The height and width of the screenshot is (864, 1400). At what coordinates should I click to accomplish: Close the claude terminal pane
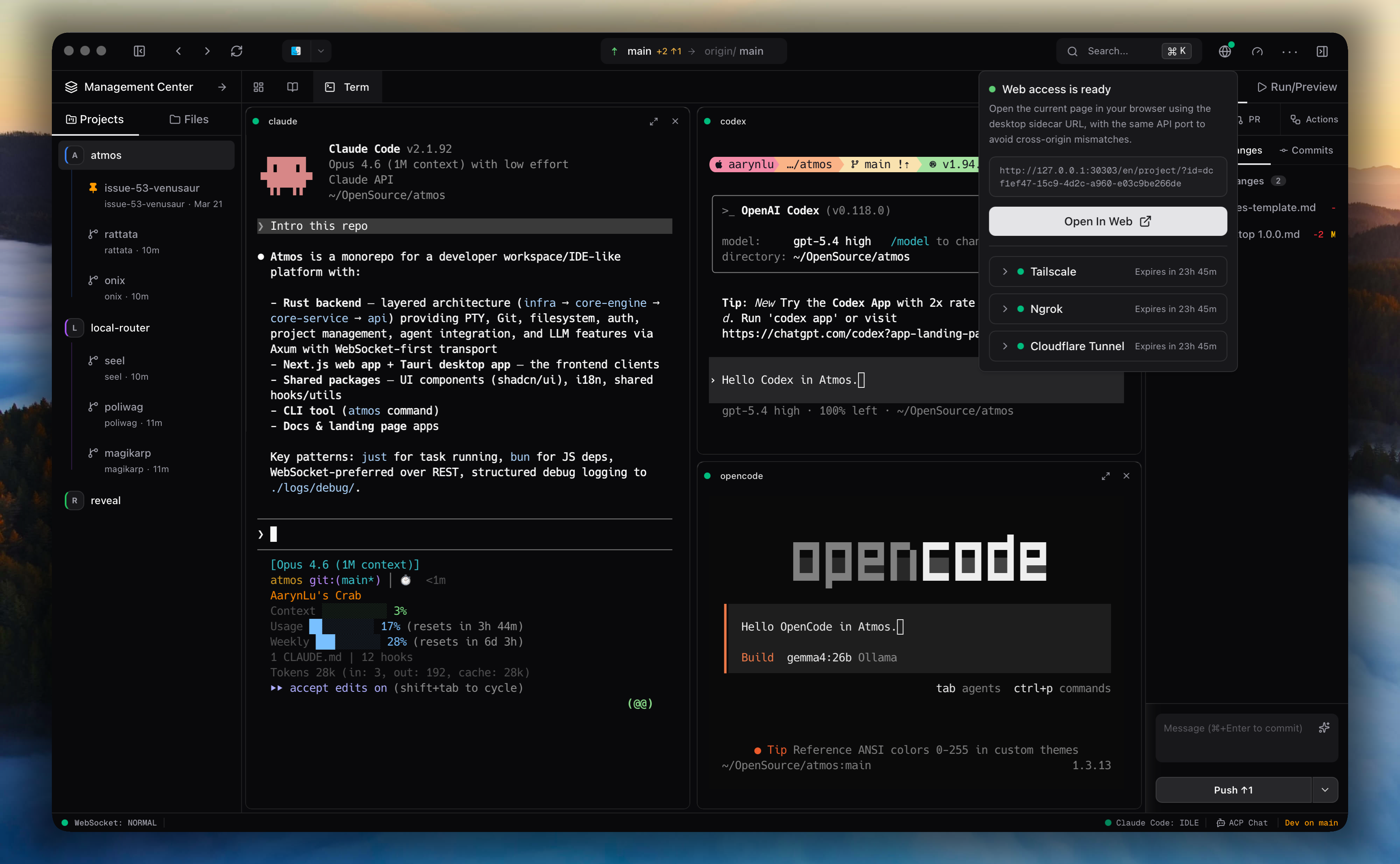click(675, 121)
